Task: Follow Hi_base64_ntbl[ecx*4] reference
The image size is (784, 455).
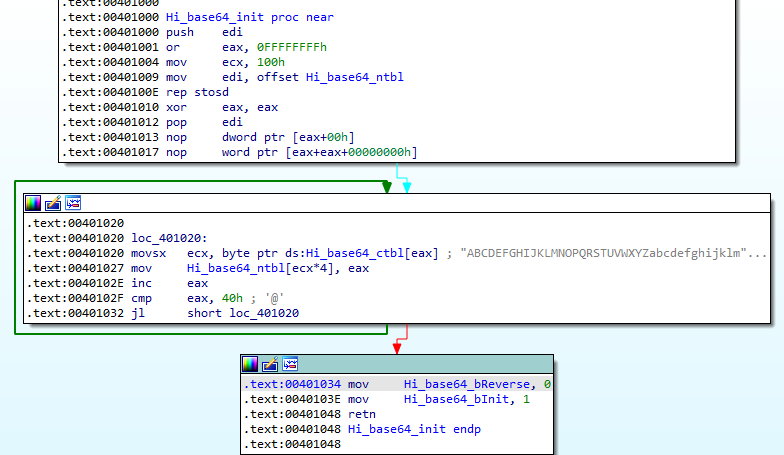Action: [x=260, y=268]
